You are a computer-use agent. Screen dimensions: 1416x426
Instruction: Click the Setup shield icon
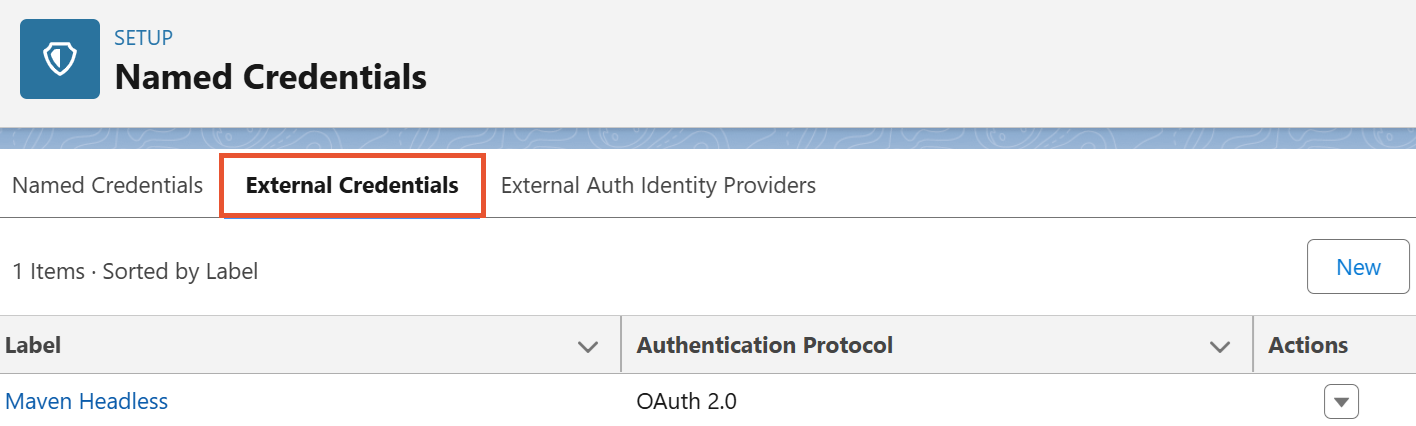tap(60, 59)
